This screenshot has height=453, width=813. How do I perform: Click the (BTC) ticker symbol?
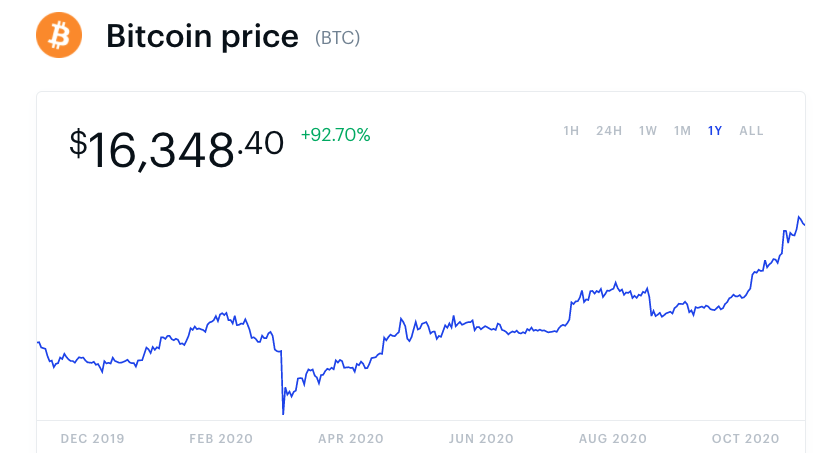(338, 38)
